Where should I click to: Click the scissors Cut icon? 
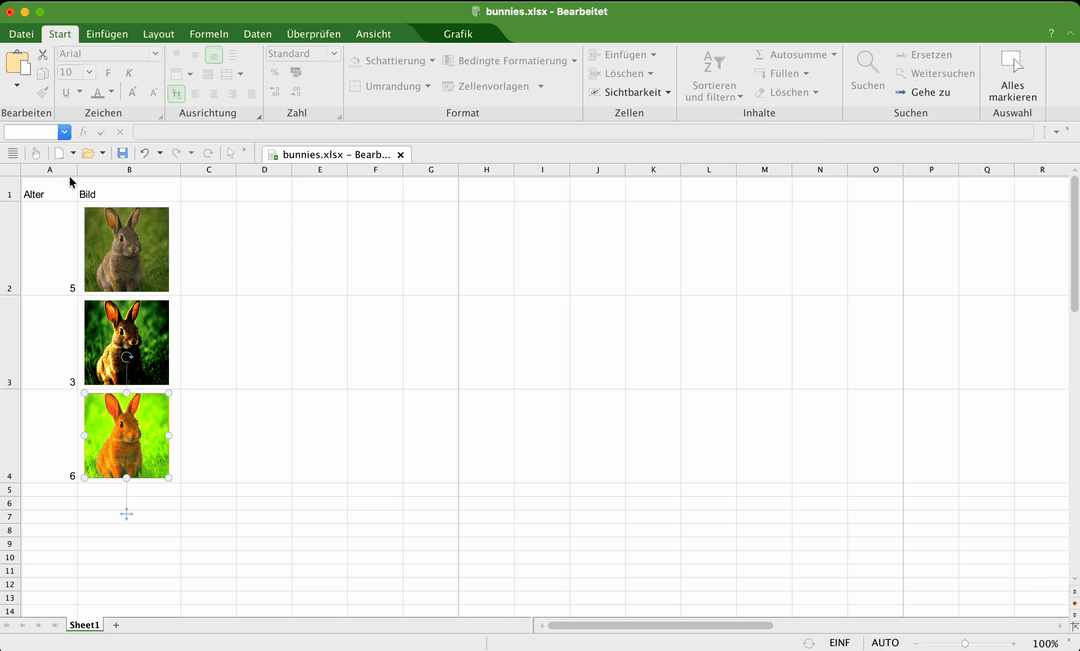[42, 54]
